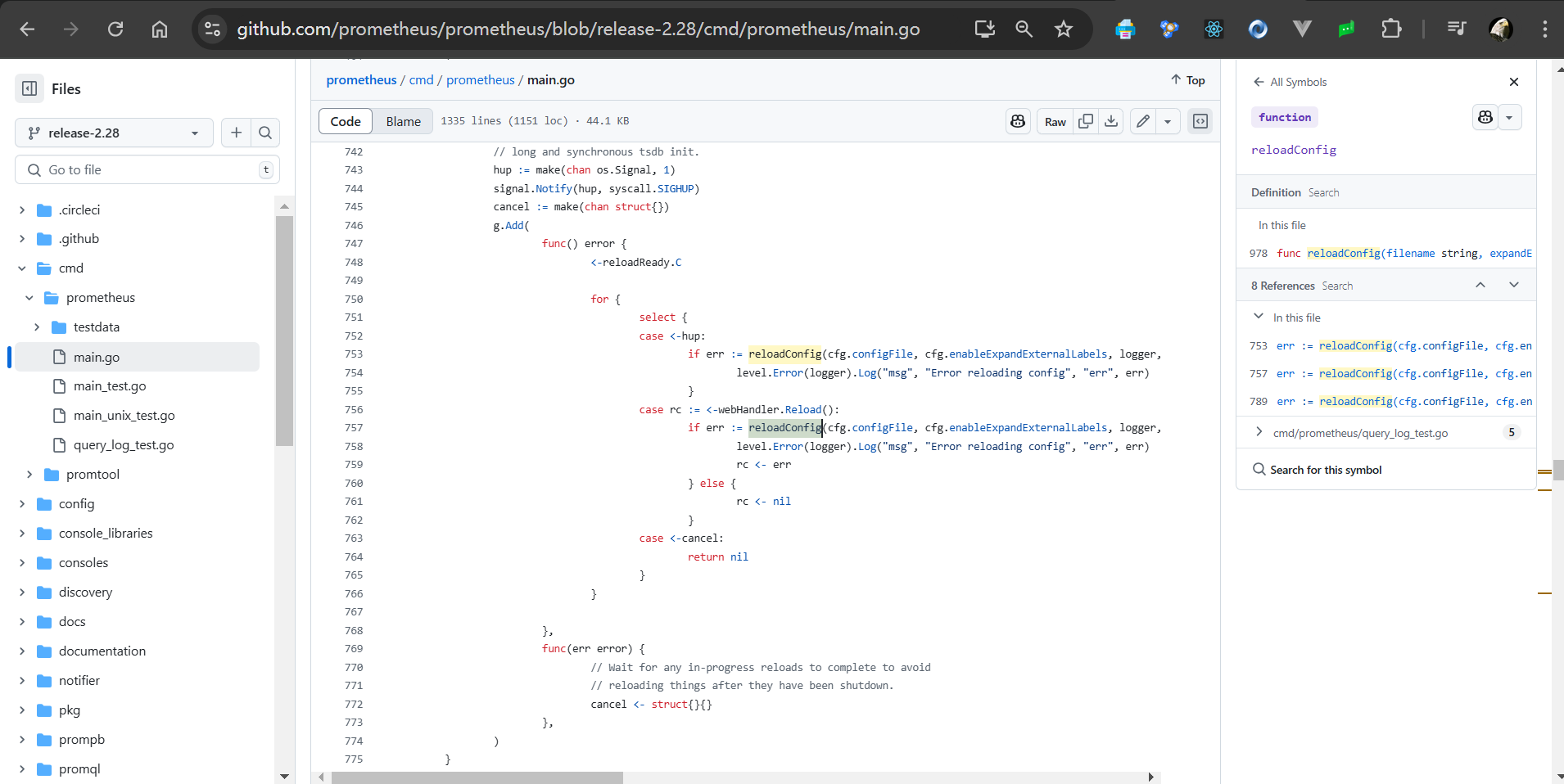Open References Search link

(1337, 286)
